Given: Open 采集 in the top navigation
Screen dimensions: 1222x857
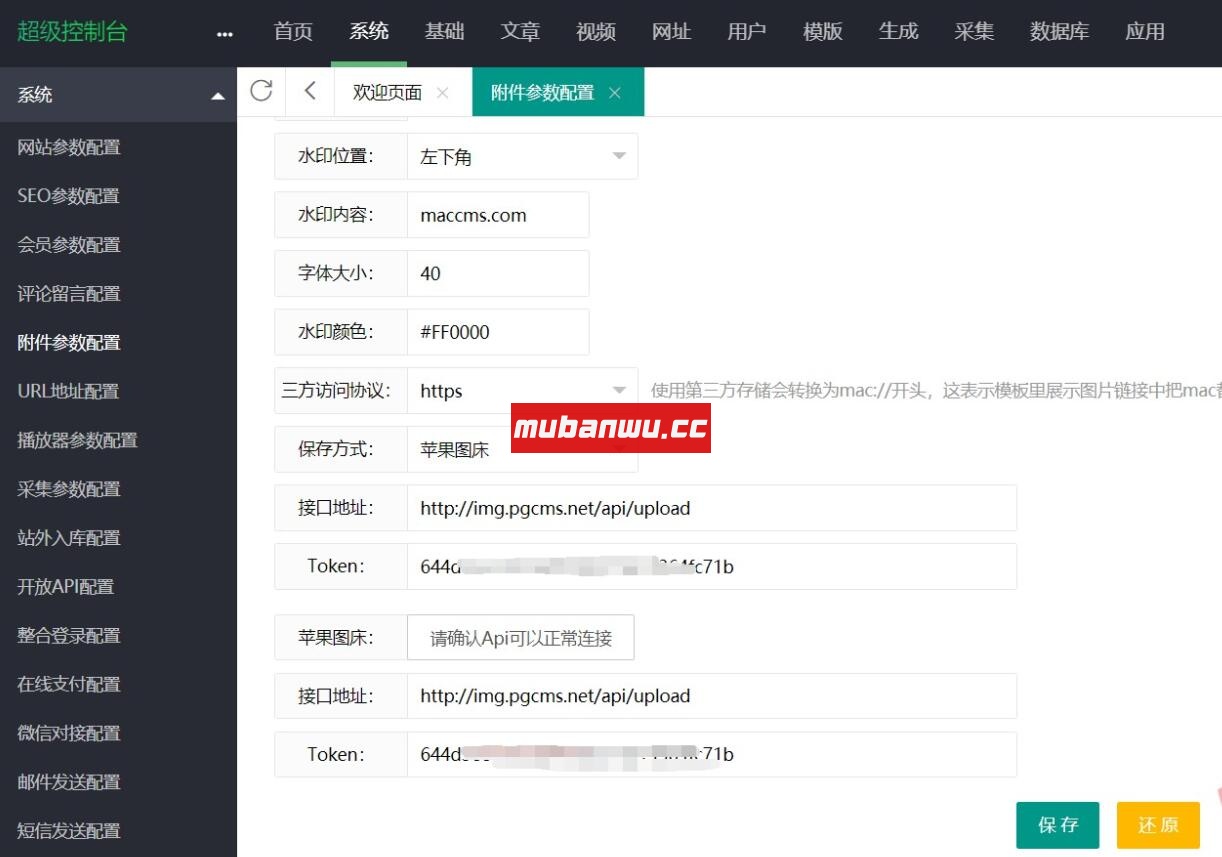Looking at the screenshot, I should pos(974,32).
